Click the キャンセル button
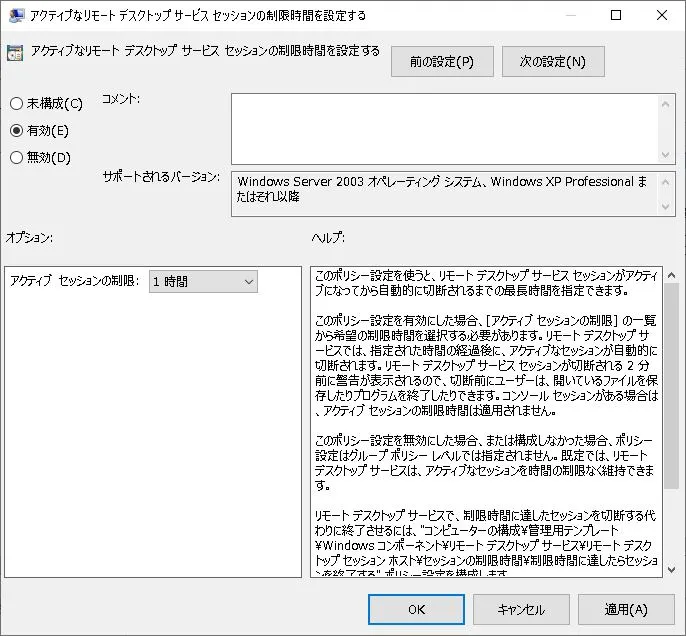The width and height of the screenshot is (686, 636). [x=521, y=609]
